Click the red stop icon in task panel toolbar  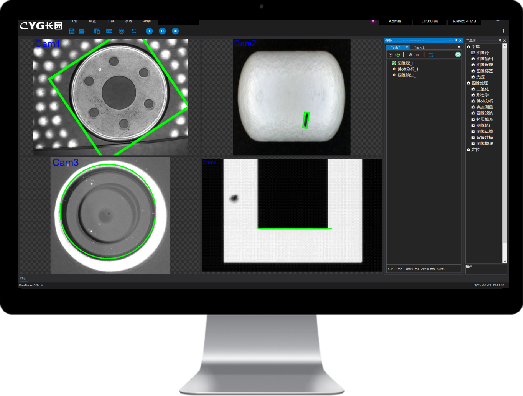pos(418,54)
